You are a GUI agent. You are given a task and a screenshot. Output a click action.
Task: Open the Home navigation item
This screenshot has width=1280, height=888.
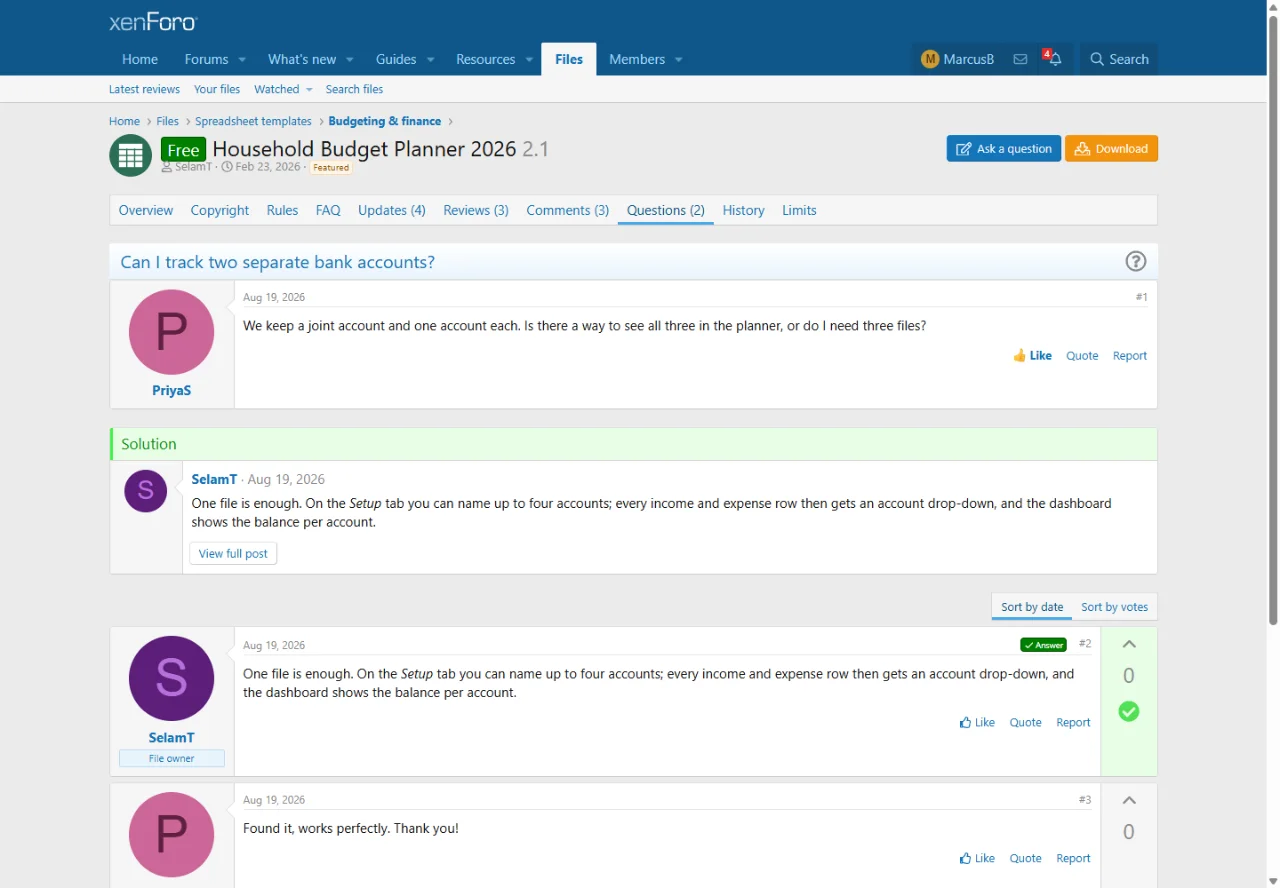pyautogui.click(x=140, y=59)
